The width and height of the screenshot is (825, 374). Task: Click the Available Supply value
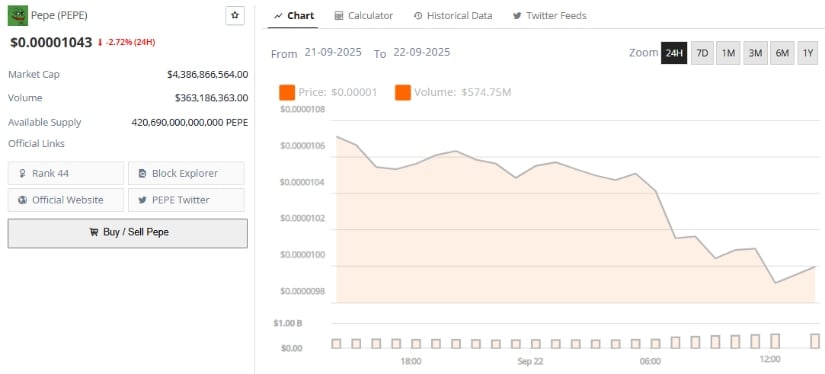click(x=189, y=123)
